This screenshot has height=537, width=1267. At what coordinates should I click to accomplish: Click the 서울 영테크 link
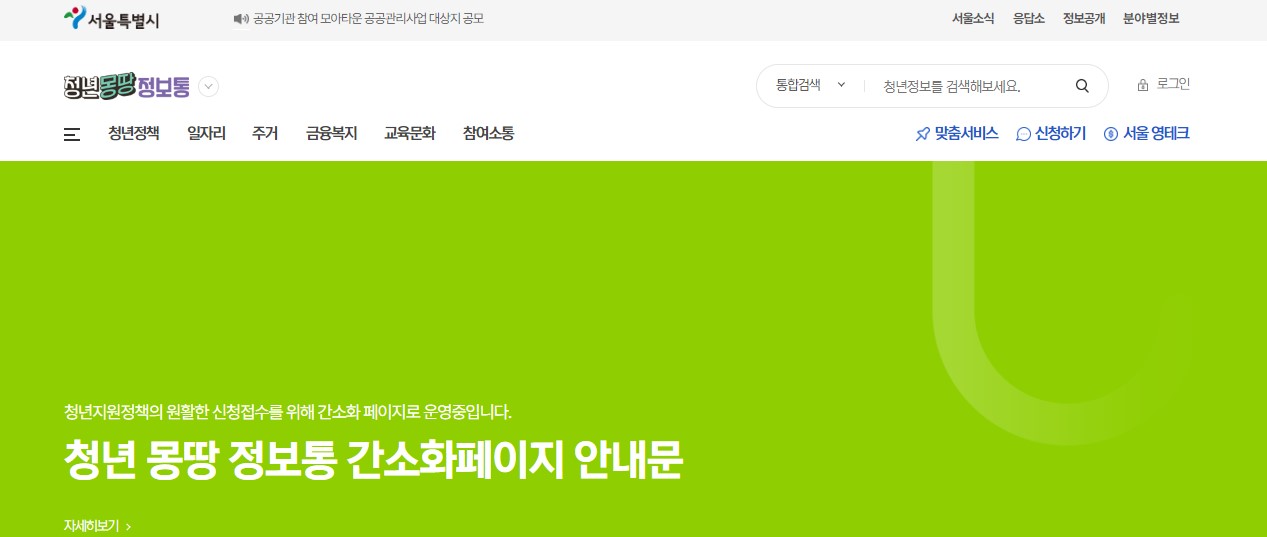pyautogui.click(x=1156, y=134)
